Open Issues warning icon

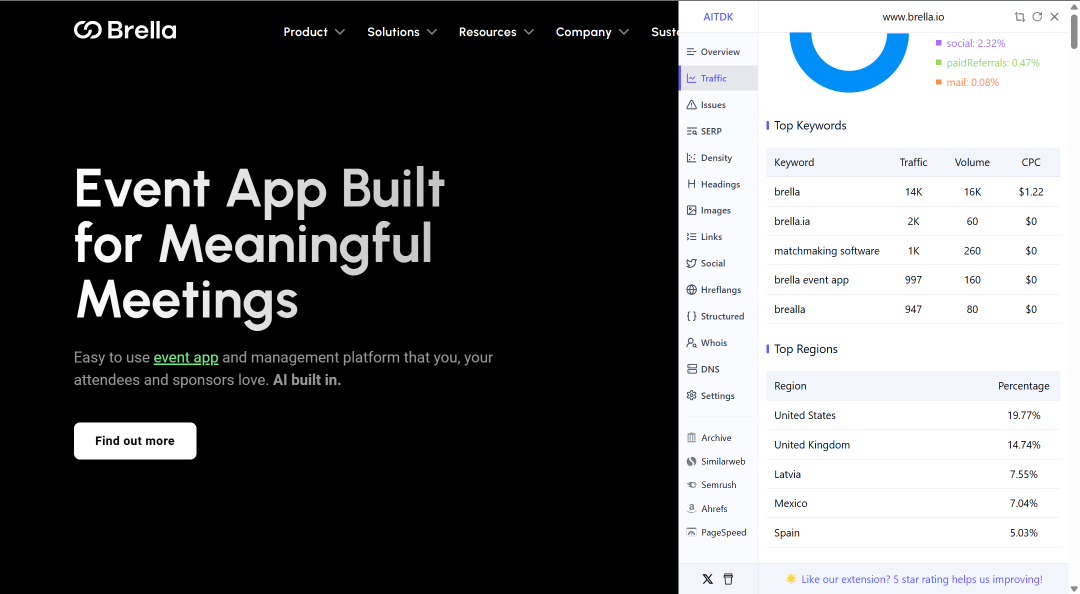point(692,105)
